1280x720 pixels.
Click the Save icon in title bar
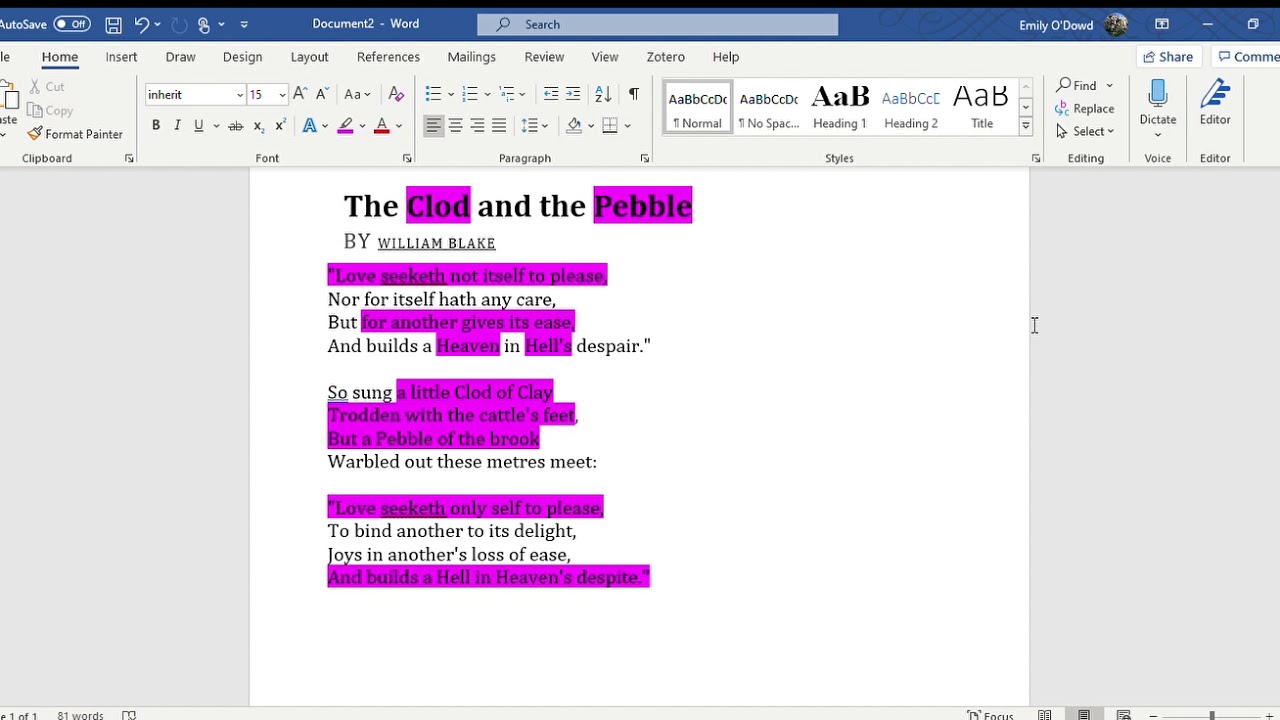(113, 24)
